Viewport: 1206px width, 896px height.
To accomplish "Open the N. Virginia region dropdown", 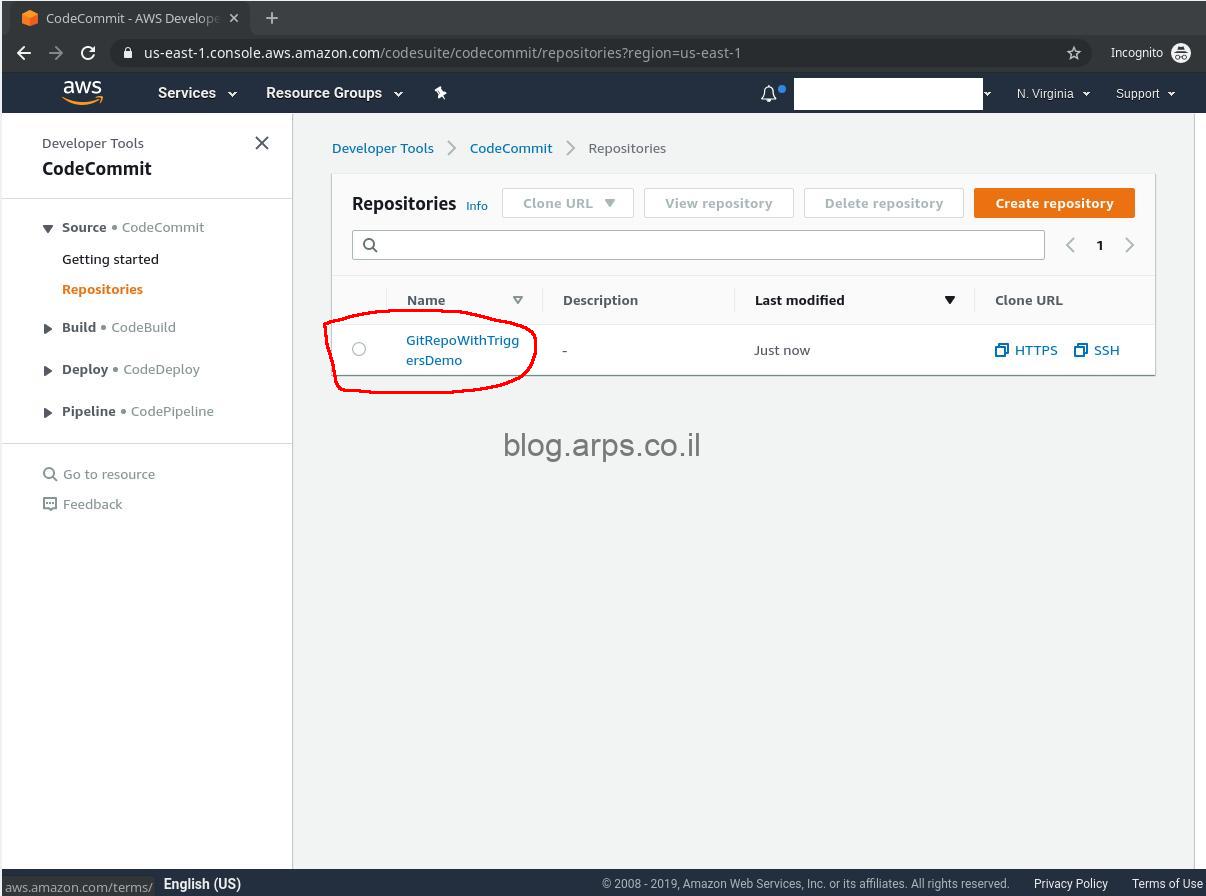I will 1052,93.
